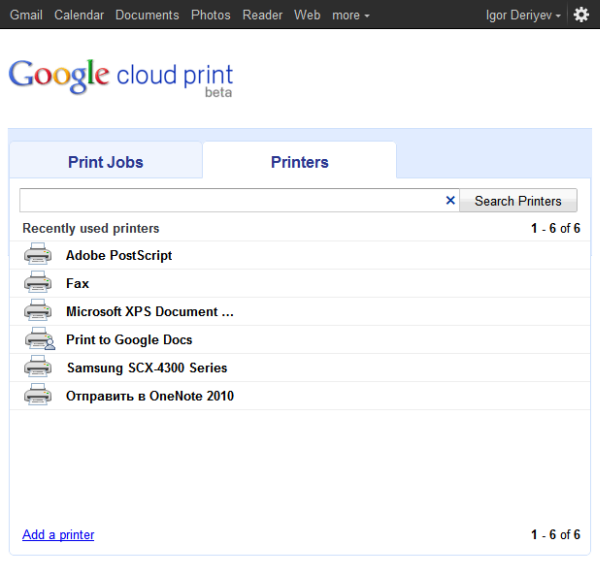Click the OneNote 2010 printer icon
The image size is (600, 572).
pyautogui.click(x=38, y=395)
